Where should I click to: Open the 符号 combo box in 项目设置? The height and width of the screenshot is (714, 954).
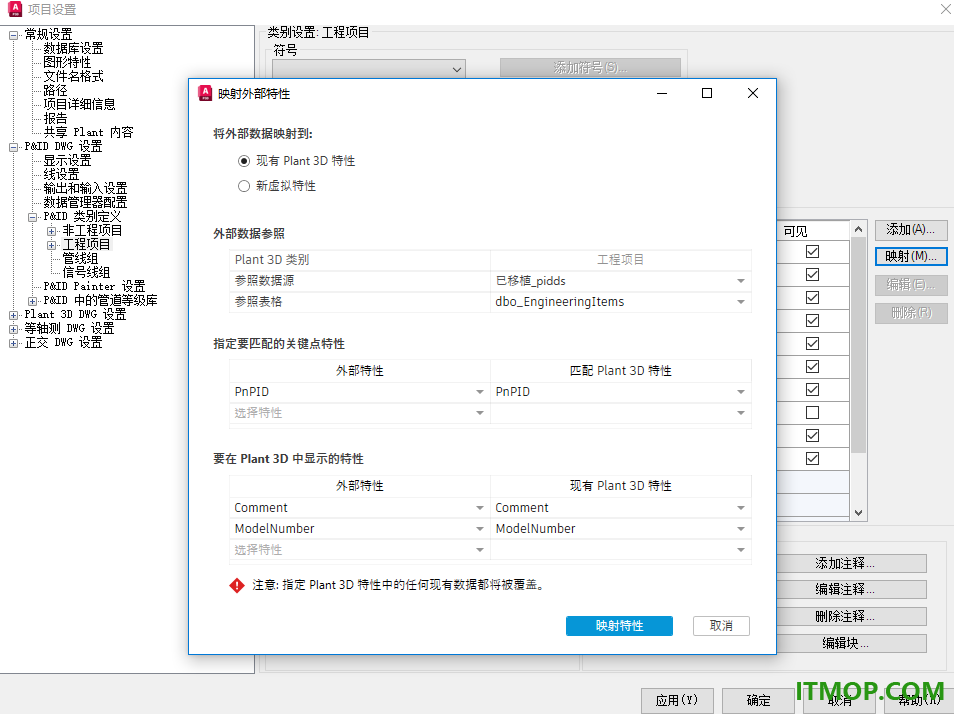click(369, 69)
